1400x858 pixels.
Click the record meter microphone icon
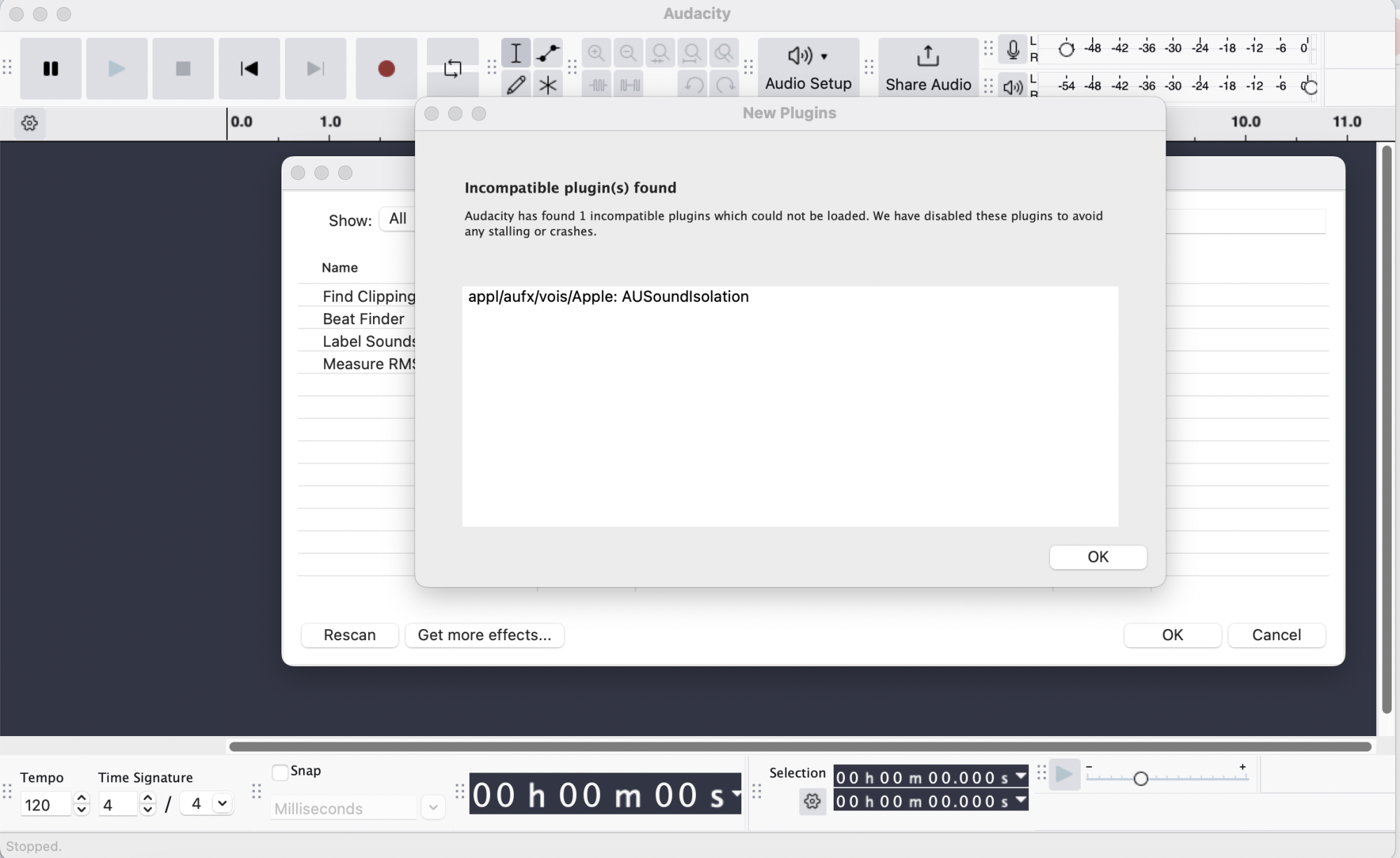[1012, 50]
